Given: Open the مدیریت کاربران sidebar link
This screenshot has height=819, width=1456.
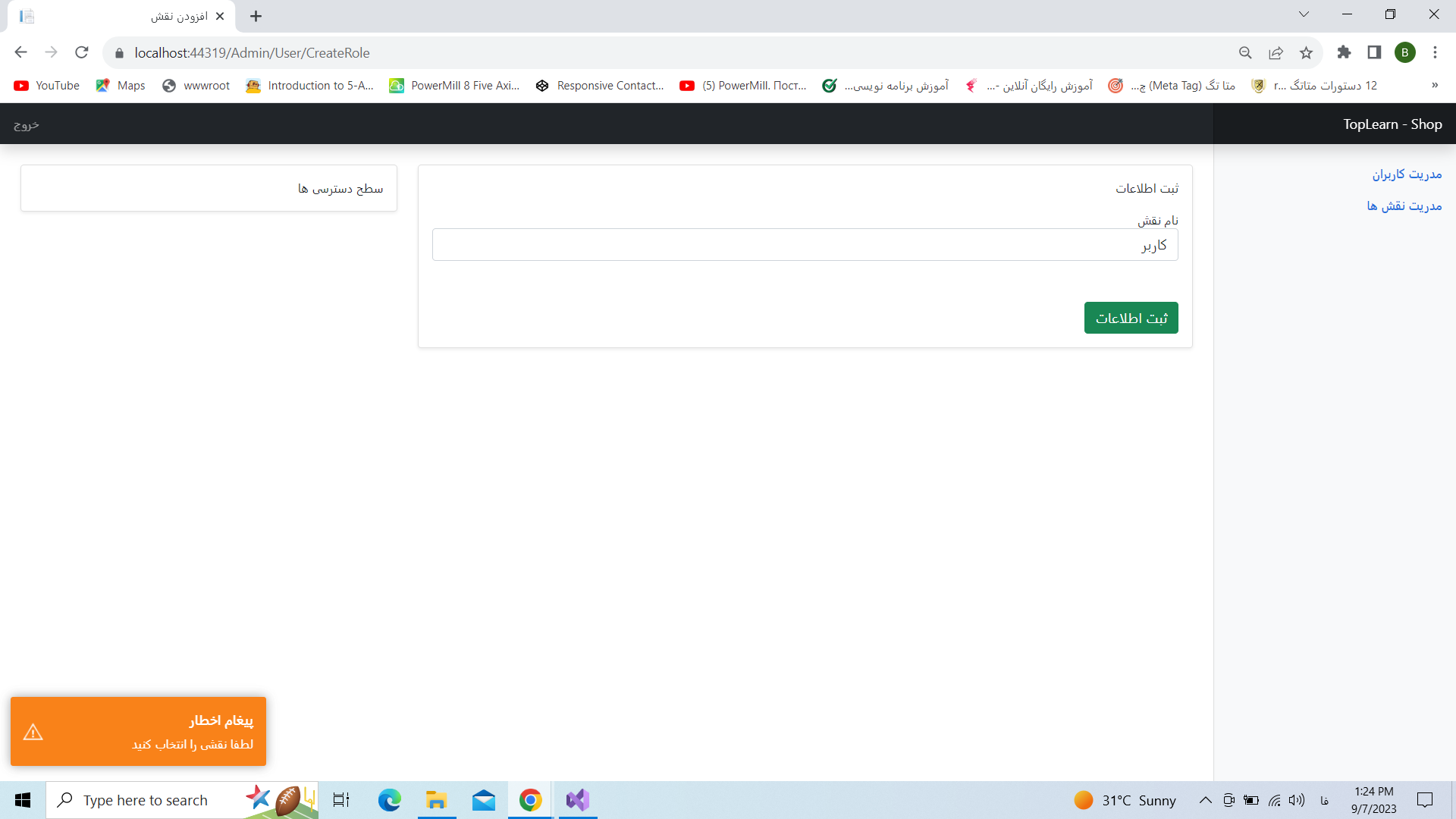Looking at the screenshot, I should (1407, 174).
